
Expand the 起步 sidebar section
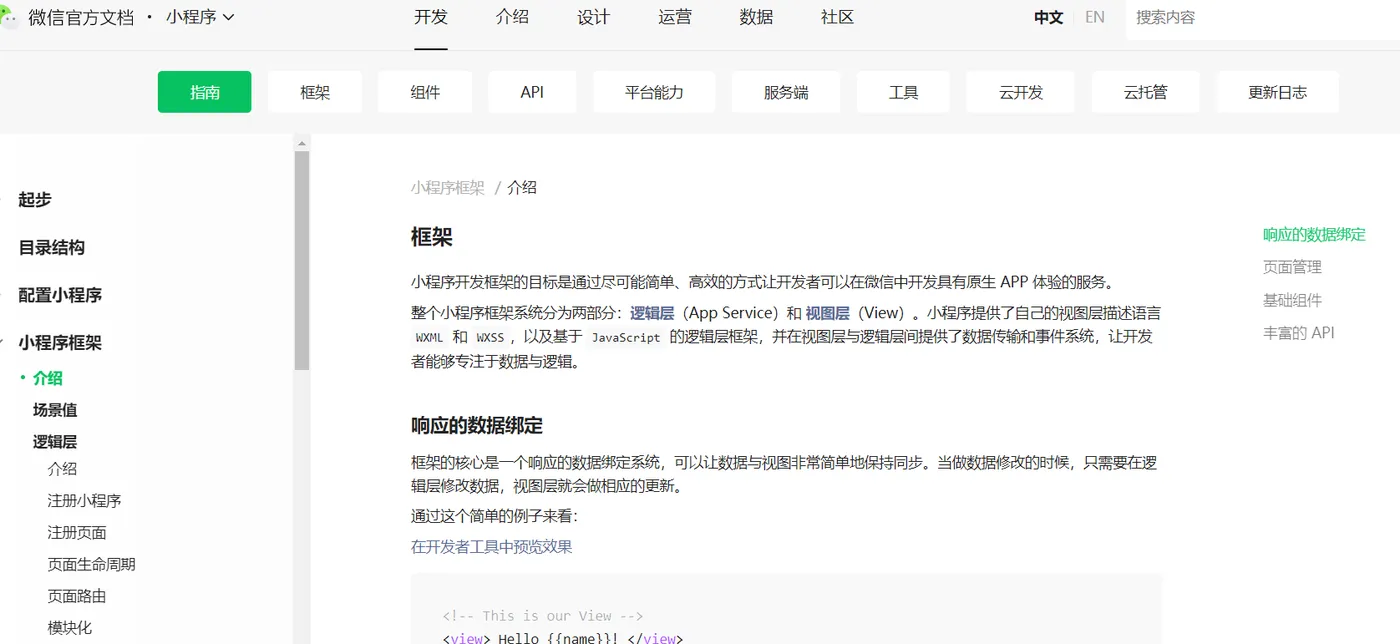click(x=35, y=200)
